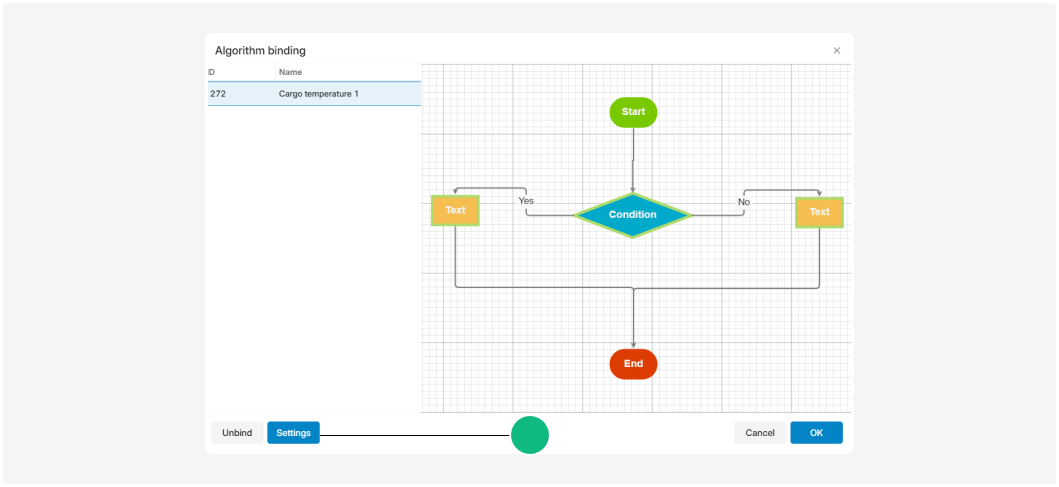Select the red End node

point(633,364)
